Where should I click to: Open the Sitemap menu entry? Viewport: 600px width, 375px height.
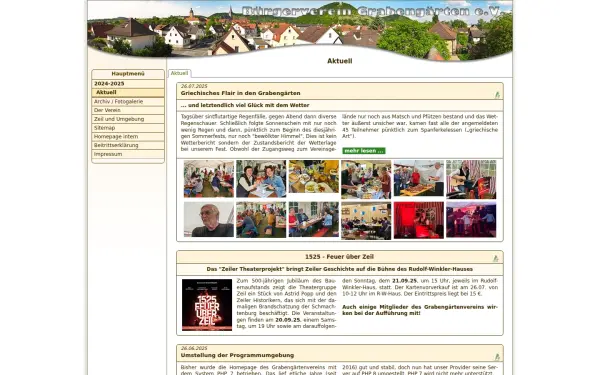click(128, 128)
